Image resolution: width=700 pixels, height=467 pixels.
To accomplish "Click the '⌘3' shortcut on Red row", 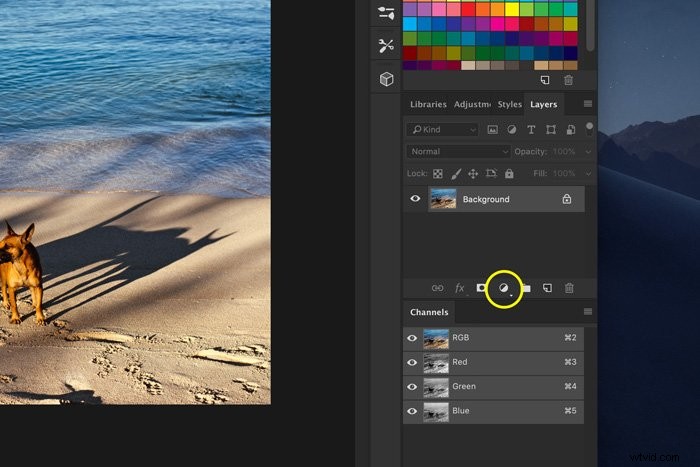I will (570, 362).
